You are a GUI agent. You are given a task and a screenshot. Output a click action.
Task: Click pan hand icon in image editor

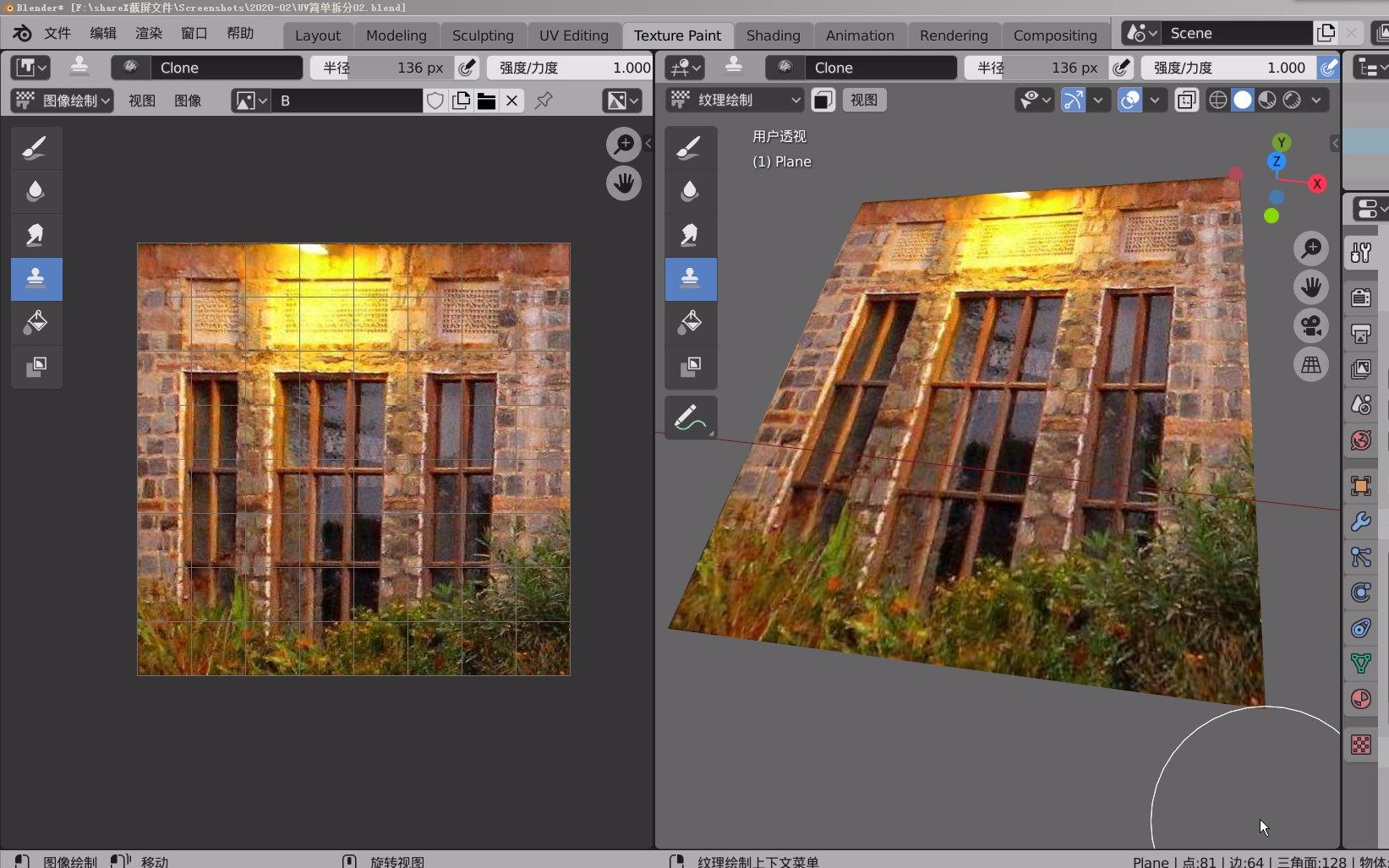pos(624,183)
